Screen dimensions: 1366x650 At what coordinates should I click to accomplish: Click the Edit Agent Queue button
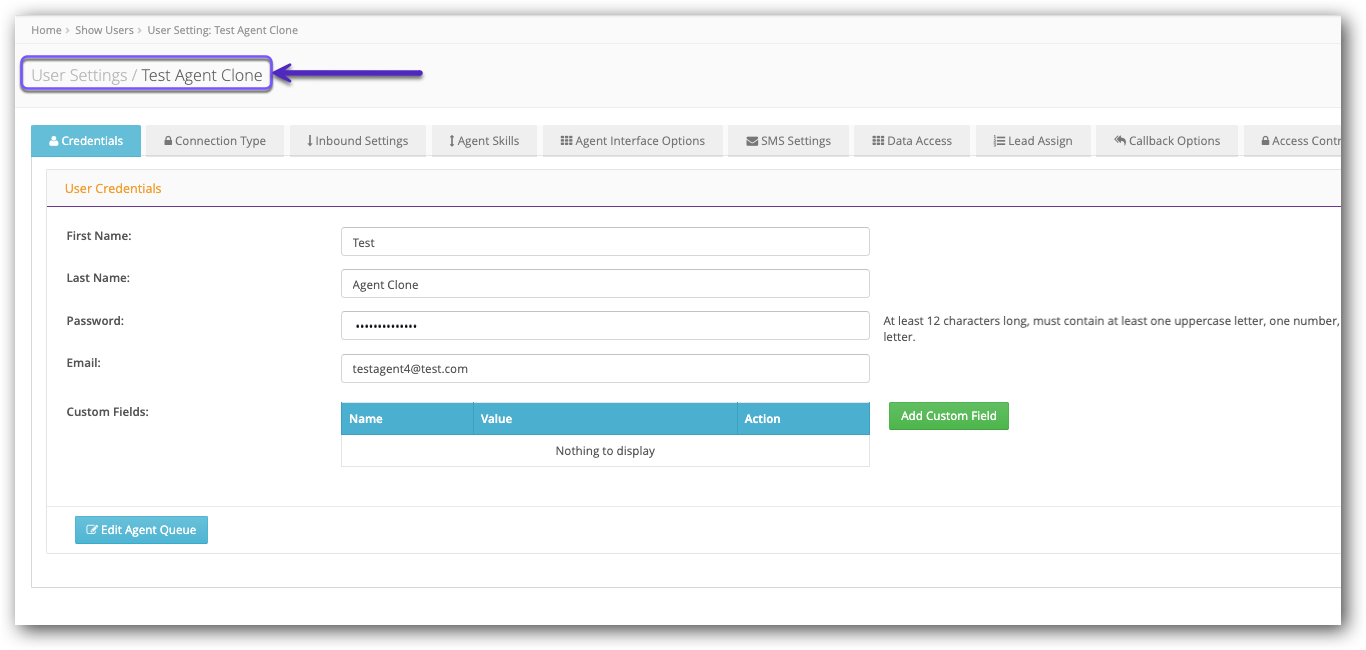(x=141, y=530)
